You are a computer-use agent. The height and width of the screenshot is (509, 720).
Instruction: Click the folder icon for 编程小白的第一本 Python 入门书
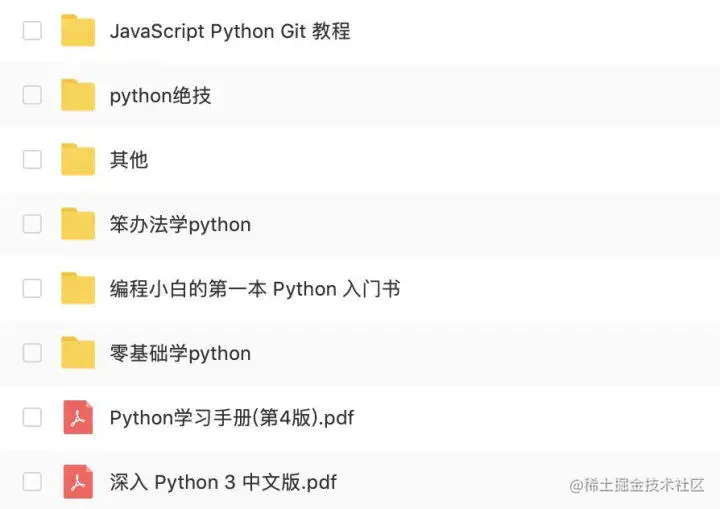pyautogui.click(x=78, y=289)
